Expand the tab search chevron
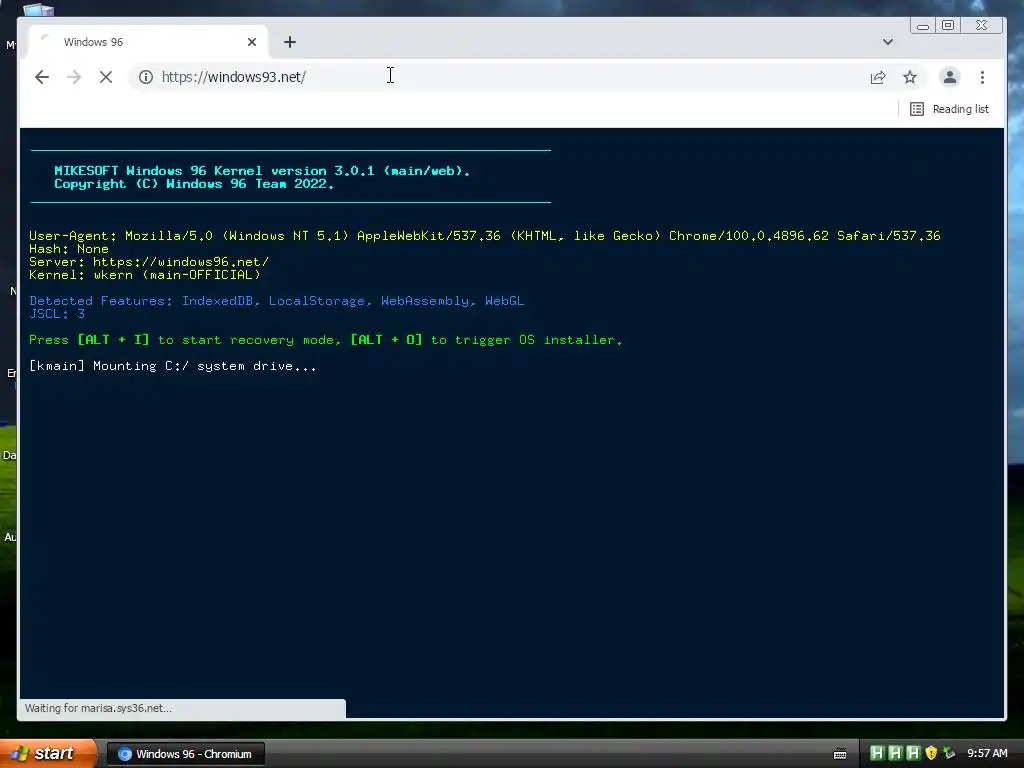This screenshot has width=1024, height=768. tap(888, 42)
